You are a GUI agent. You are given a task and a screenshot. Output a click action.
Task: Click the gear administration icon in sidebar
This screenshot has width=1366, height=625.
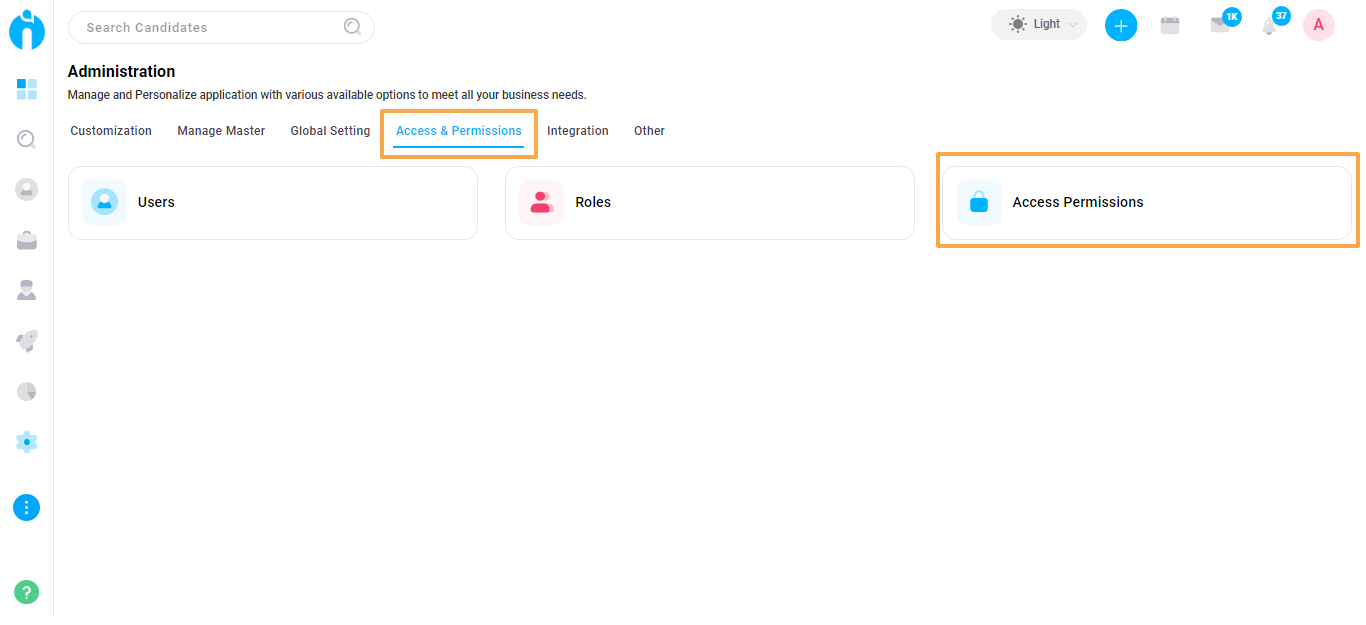click(x=27, y=442)
